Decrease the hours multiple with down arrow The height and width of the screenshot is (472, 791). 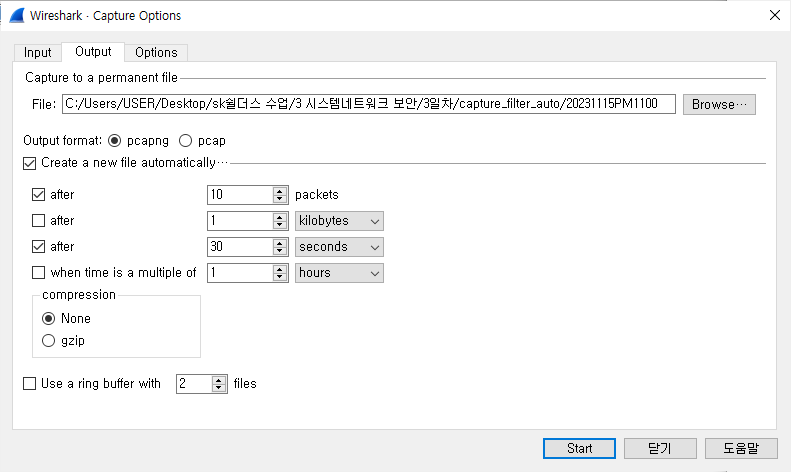[x=280, y=277]
